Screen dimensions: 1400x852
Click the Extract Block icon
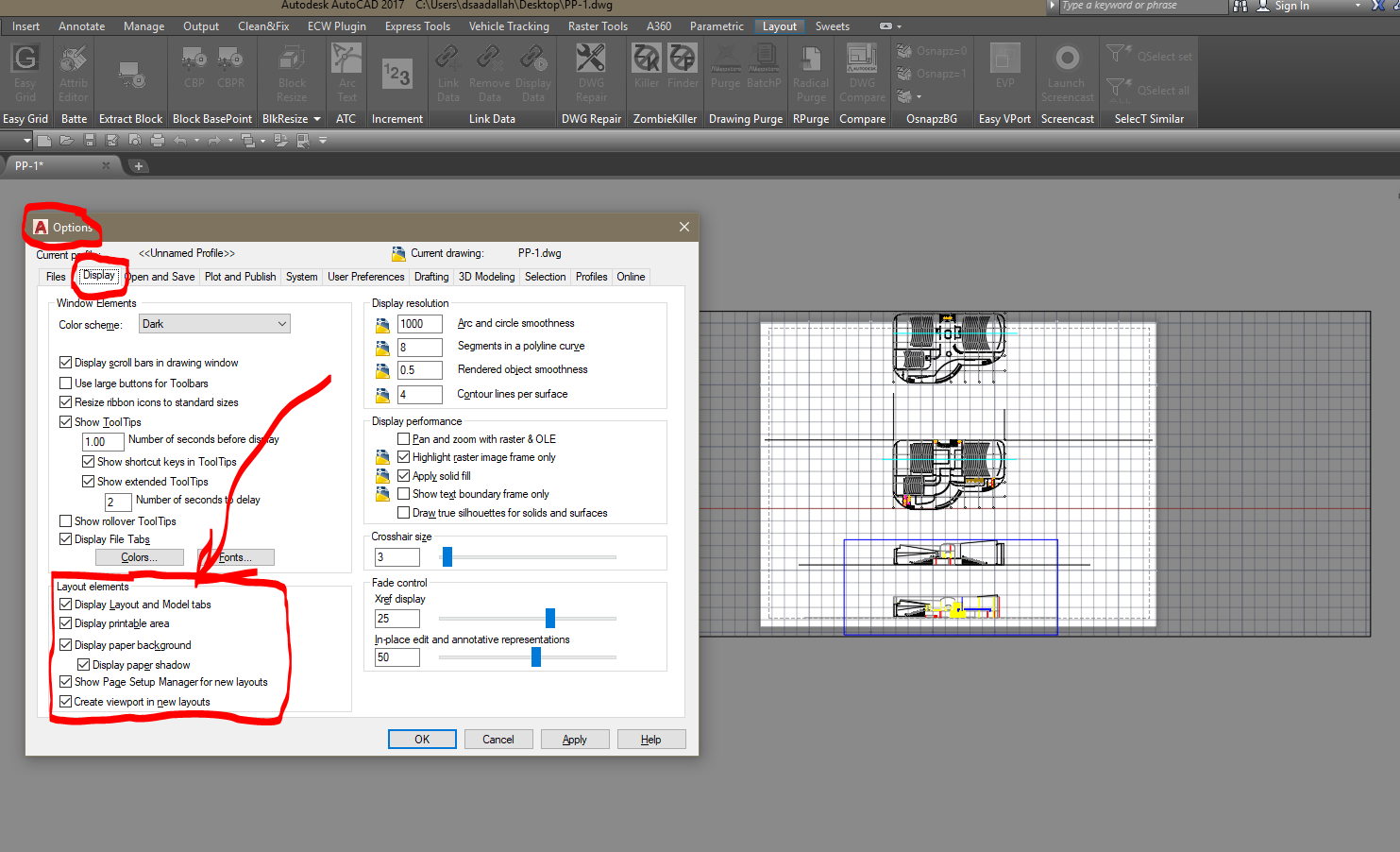[130, 75]
